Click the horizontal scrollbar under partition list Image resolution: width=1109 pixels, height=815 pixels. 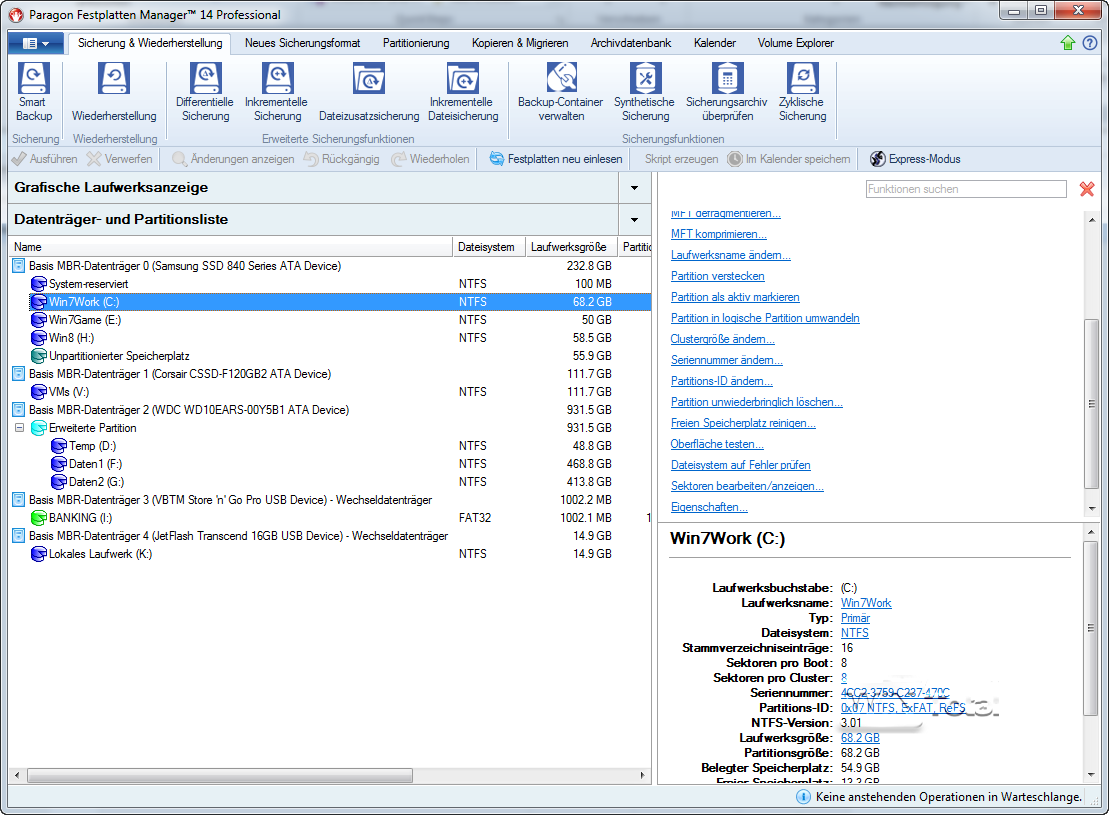tap(220, 775)
